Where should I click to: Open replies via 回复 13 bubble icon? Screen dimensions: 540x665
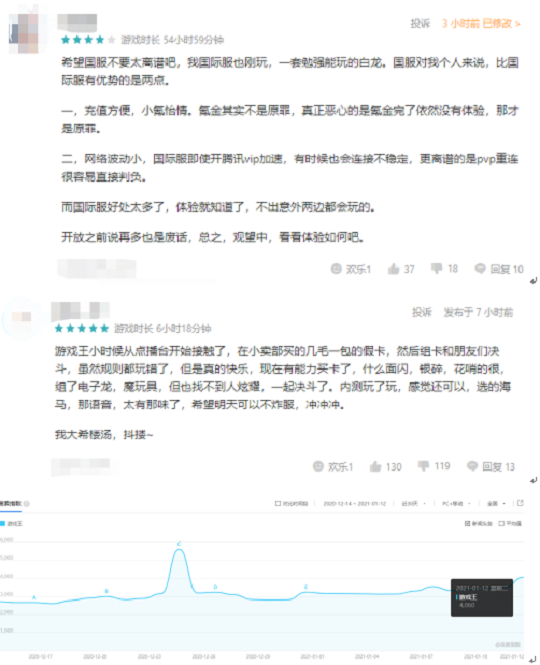click(473, 466)
